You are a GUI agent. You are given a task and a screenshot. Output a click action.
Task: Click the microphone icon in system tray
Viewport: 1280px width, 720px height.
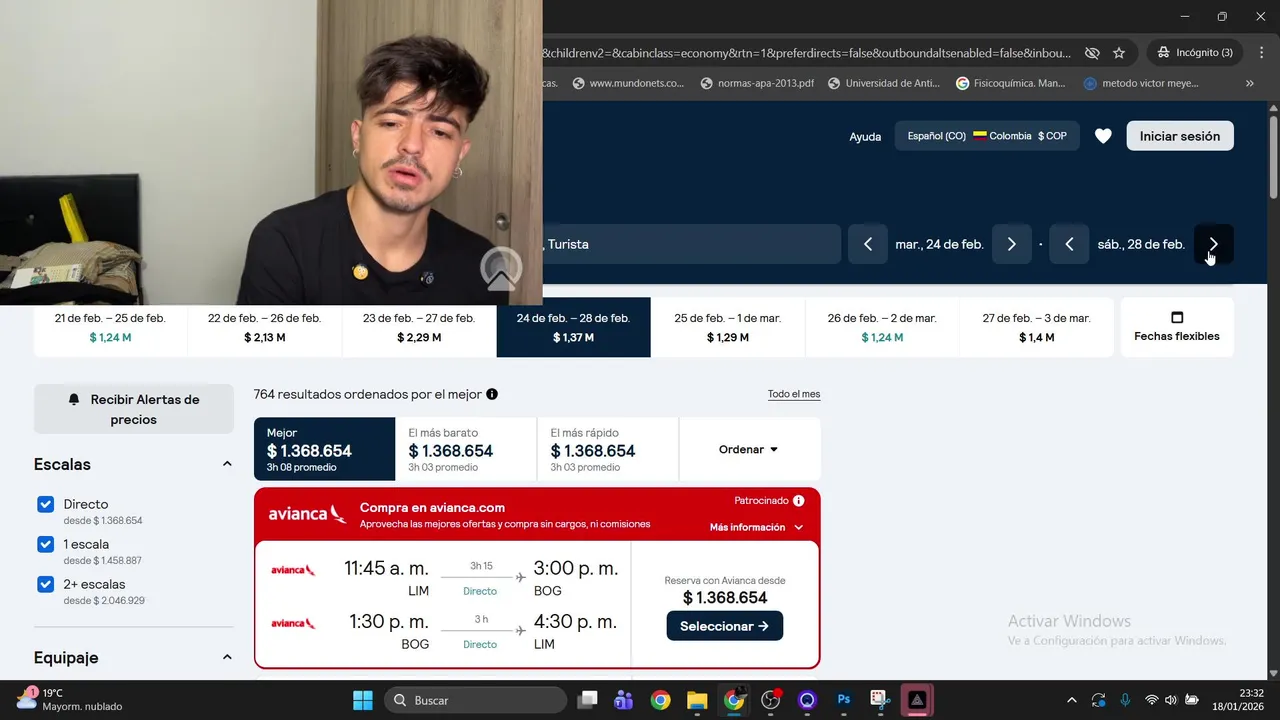coord(1125,700)
